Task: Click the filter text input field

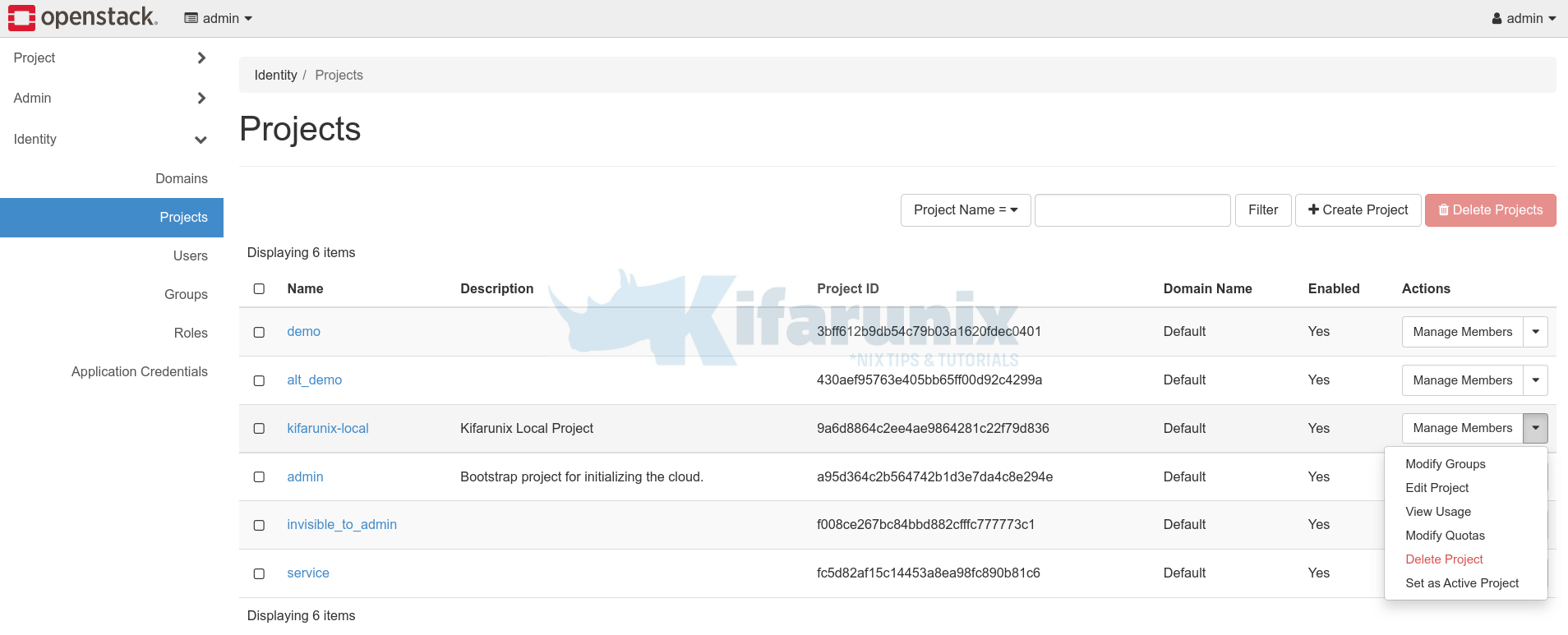Action: tap(1132, 210)
